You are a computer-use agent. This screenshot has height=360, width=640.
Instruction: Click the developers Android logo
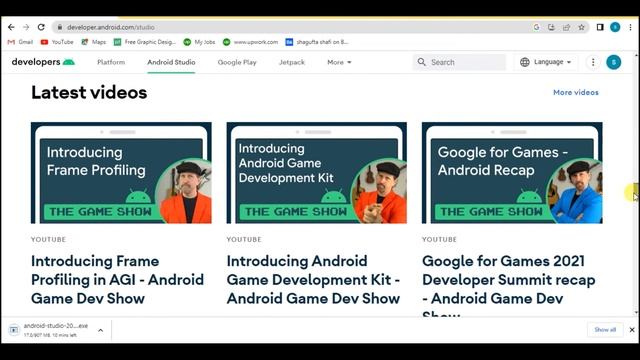(x=43, y=62)
